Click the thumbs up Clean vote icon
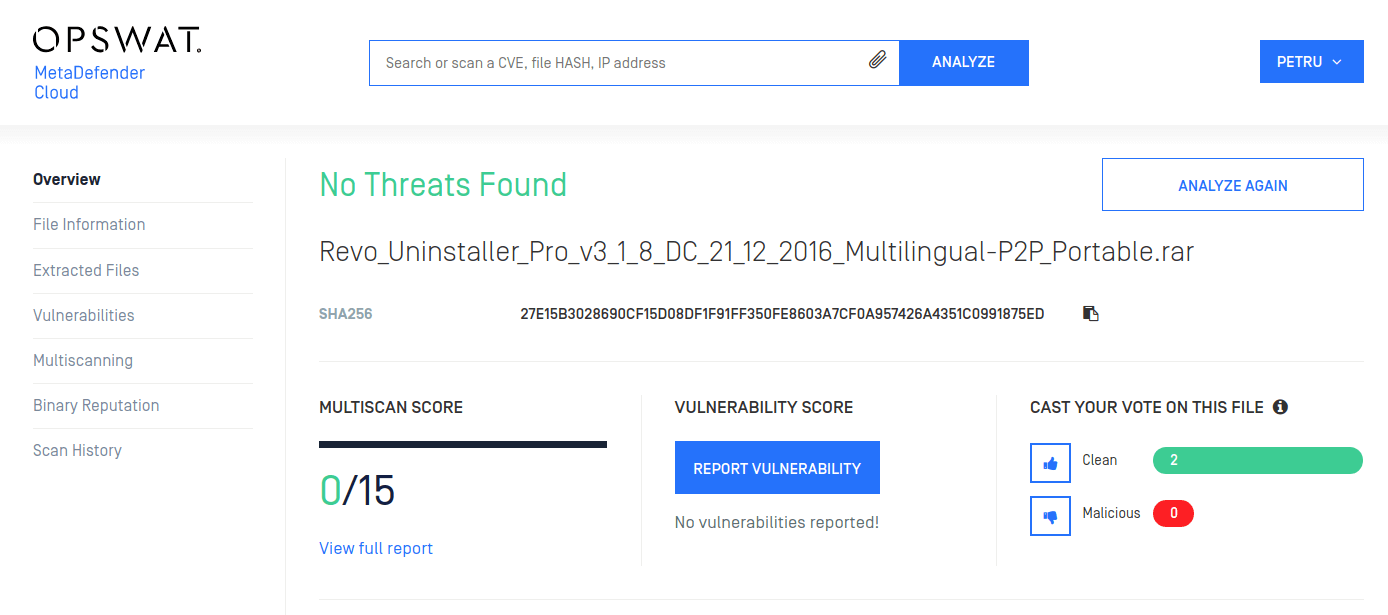This screenshot has width=1388, height=615. (x=1050, y=463)
